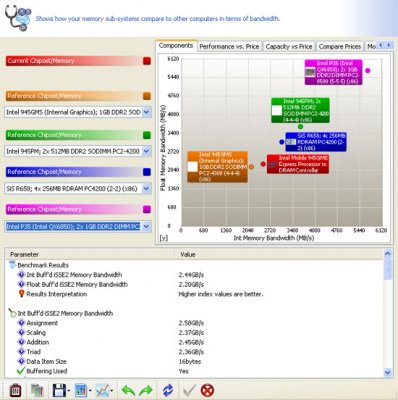The image size is (398, 400).
Task: Click the red cancel X icon
Action: (207, 390)
